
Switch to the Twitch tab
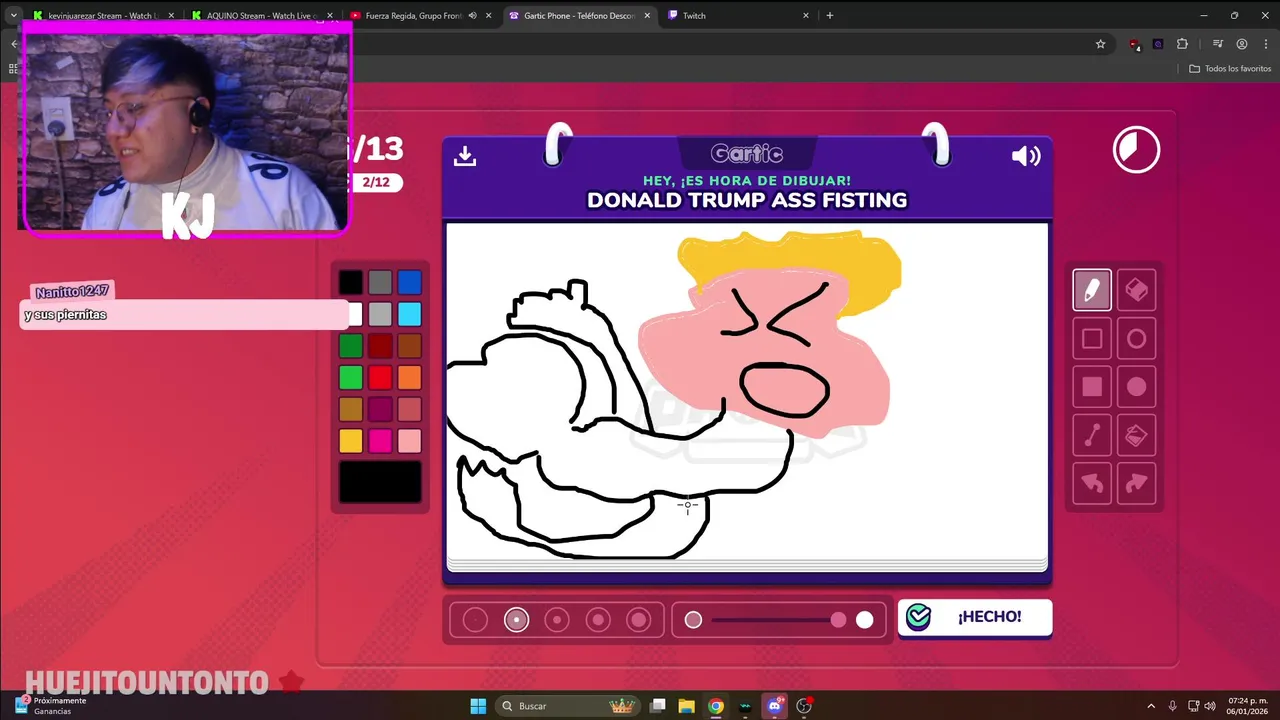[738, 16]
